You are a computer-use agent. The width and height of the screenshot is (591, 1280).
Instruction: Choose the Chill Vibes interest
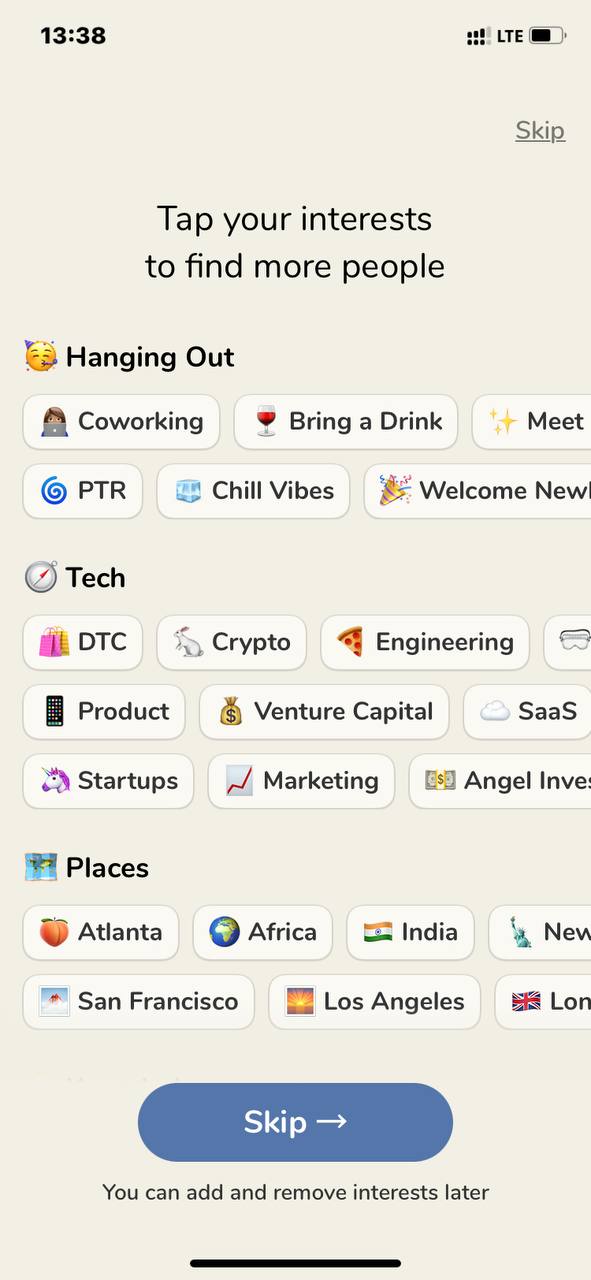tap(253, 491)
